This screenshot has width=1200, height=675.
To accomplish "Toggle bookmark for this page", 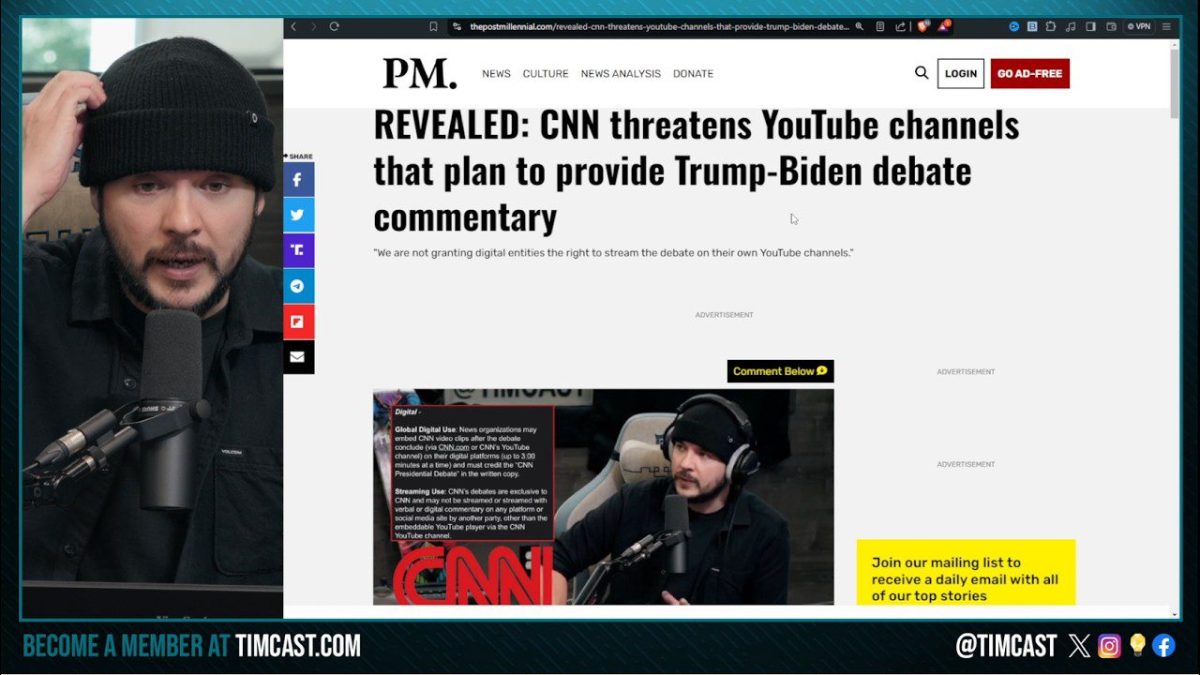I will point(433,26).
